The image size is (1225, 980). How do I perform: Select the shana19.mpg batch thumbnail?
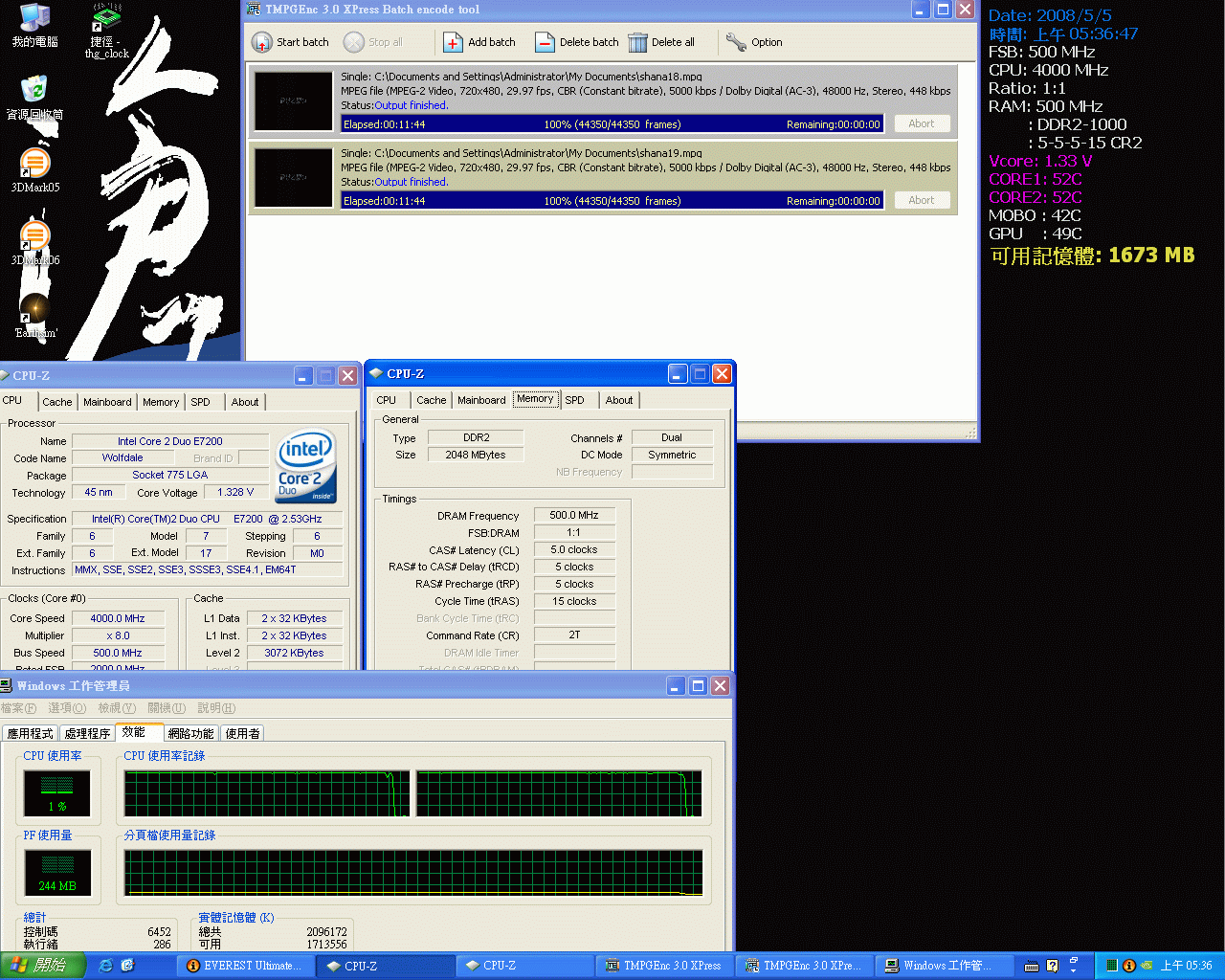[294, 177]
